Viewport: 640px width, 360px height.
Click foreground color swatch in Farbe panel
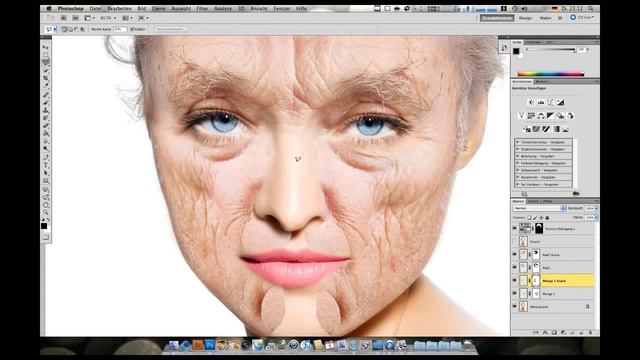(x=516, y=51)
